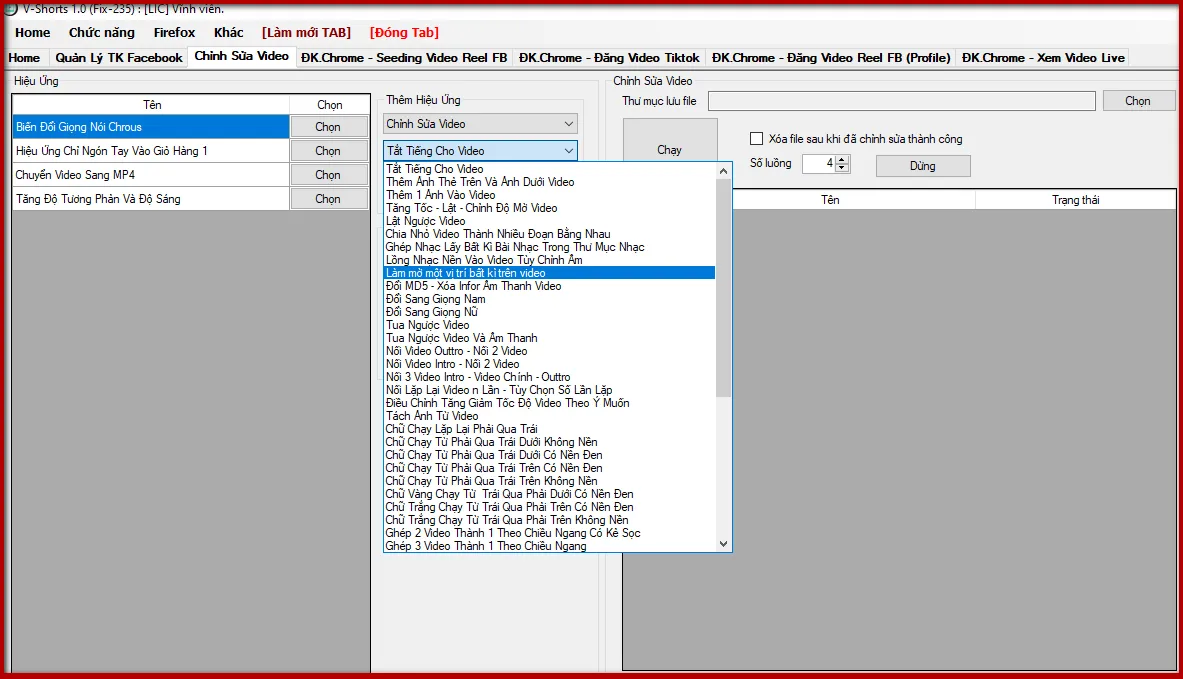Decrease Số luồng value with down arrow
The height and width of the screenshot is (679, 1183).
(x=842, y=168)
